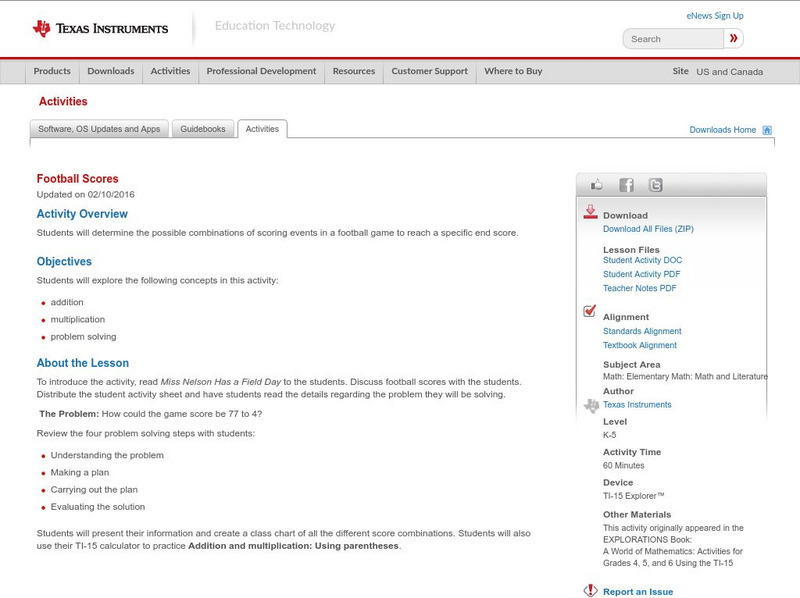Click inside the Search input field
Image resolution: width=800 pixels, height=598 pixels.
click(672, 39)
